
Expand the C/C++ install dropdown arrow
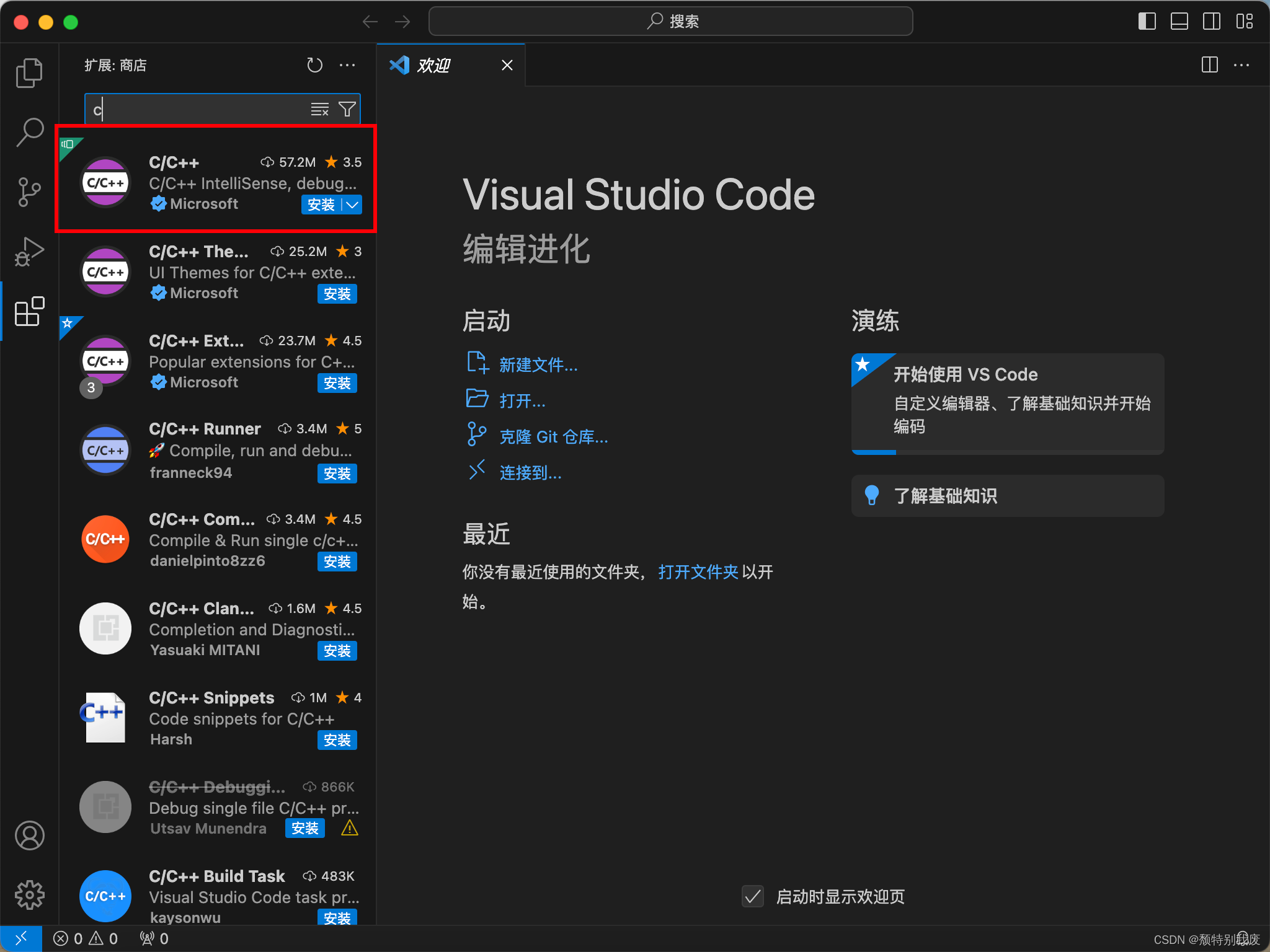click(352, 205)
